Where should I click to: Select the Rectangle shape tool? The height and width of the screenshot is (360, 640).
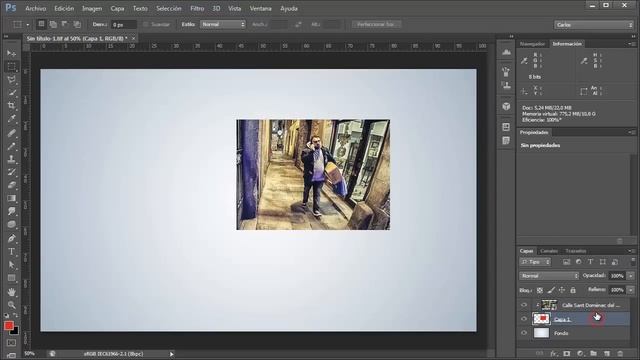coord(11,278)
